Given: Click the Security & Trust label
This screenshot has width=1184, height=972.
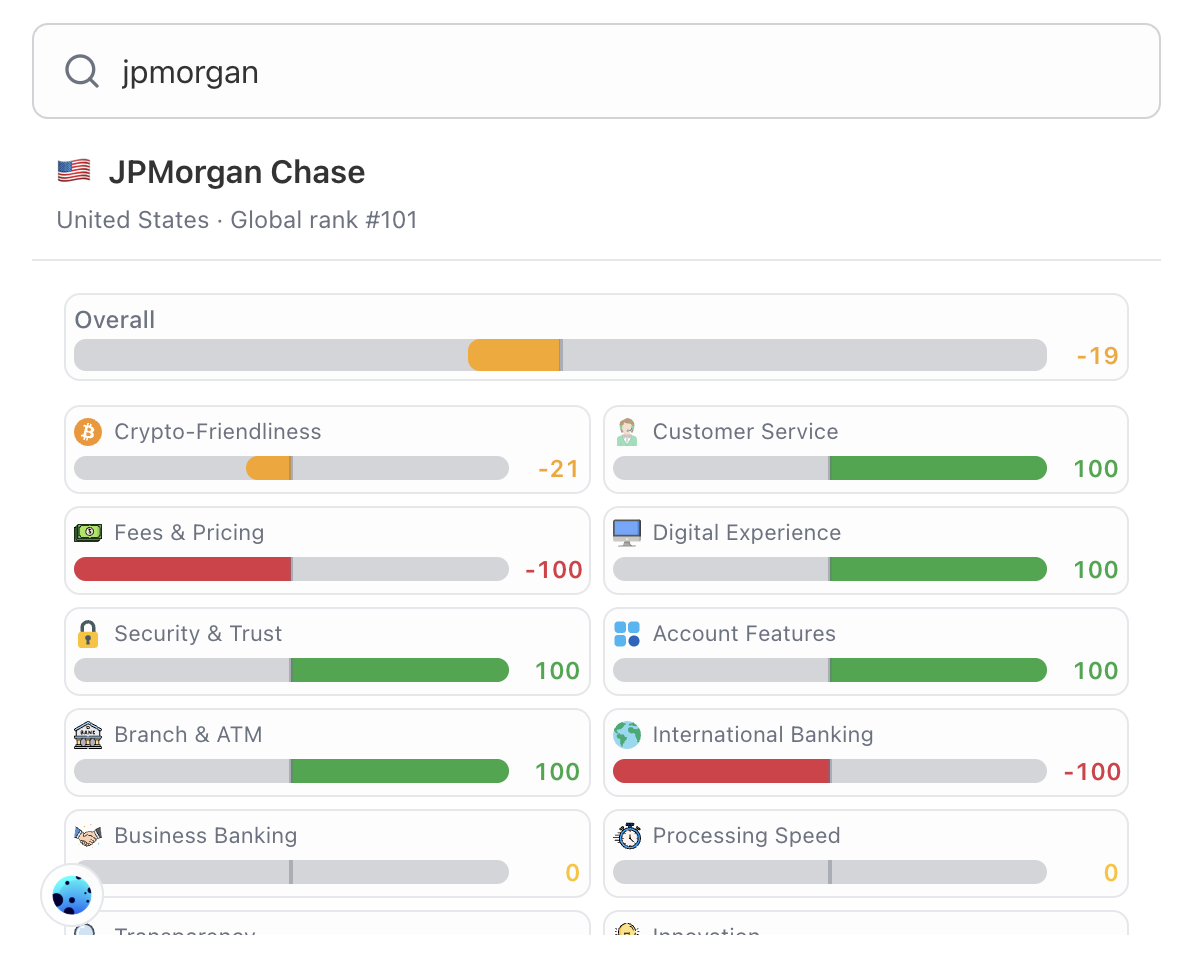Looking at the screenshot, I should (198, 634).
